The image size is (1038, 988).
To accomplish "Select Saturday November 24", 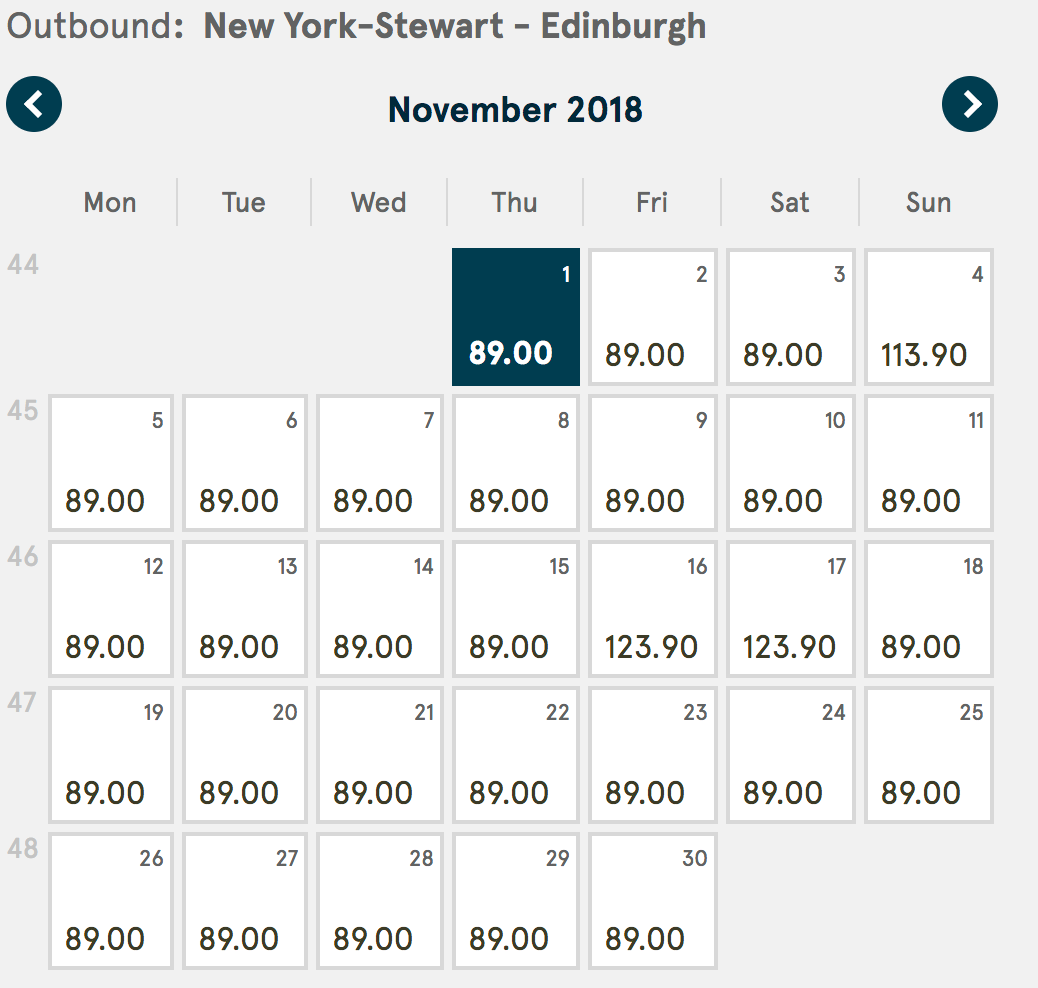I will (x=791, y=755).
